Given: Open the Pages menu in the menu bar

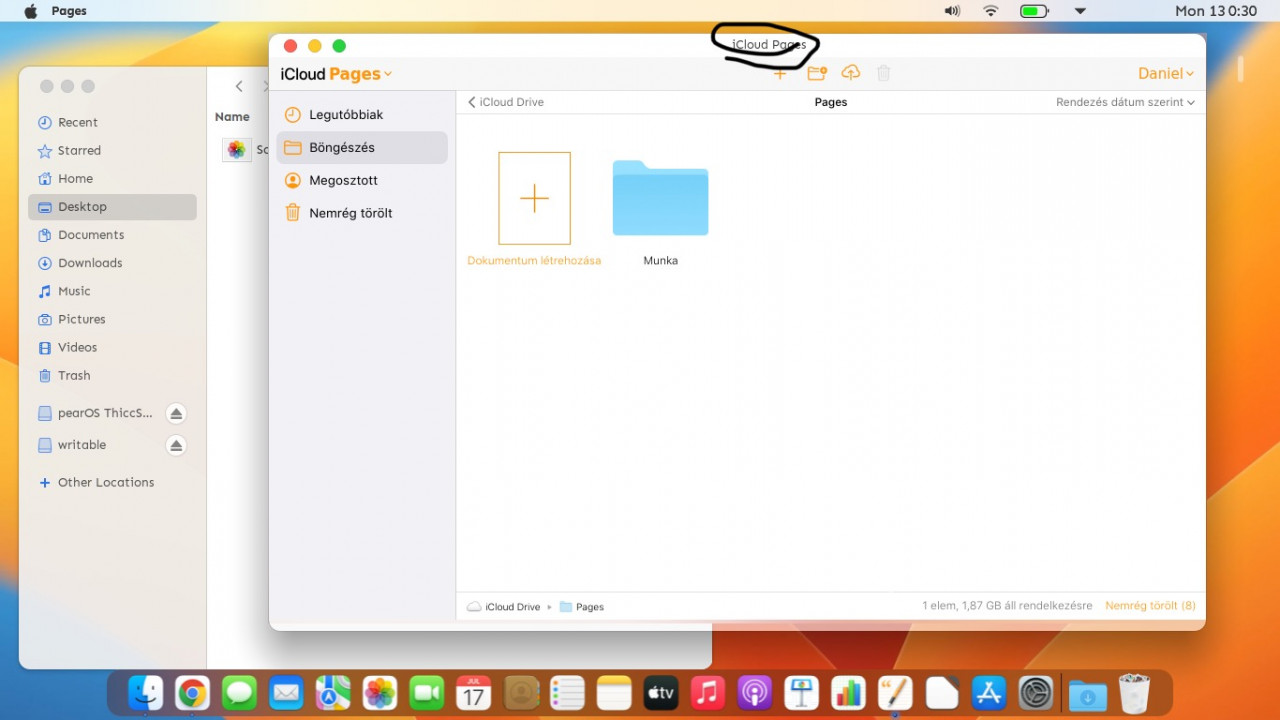Looking at the screenshot, I should pos(69,11).
